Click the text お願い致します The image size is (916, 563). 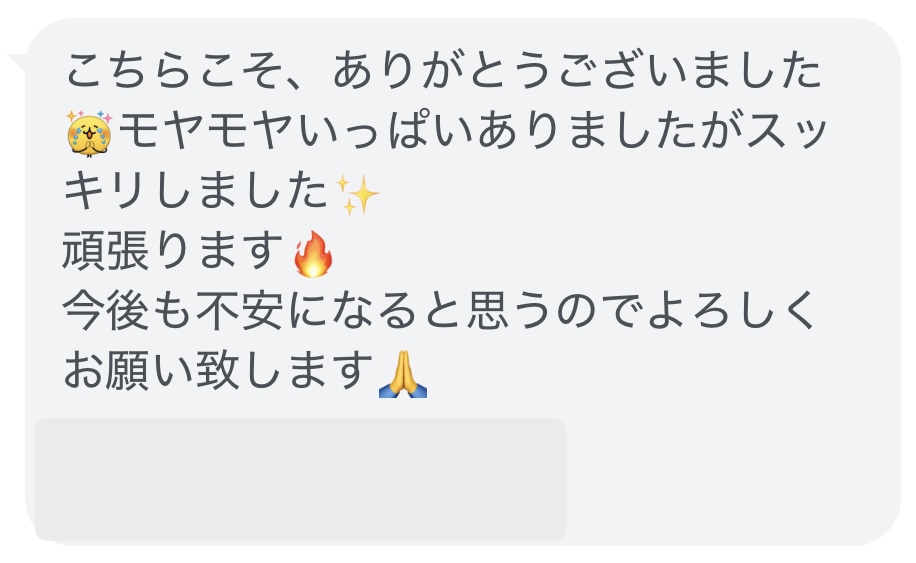tap(217, 372)
